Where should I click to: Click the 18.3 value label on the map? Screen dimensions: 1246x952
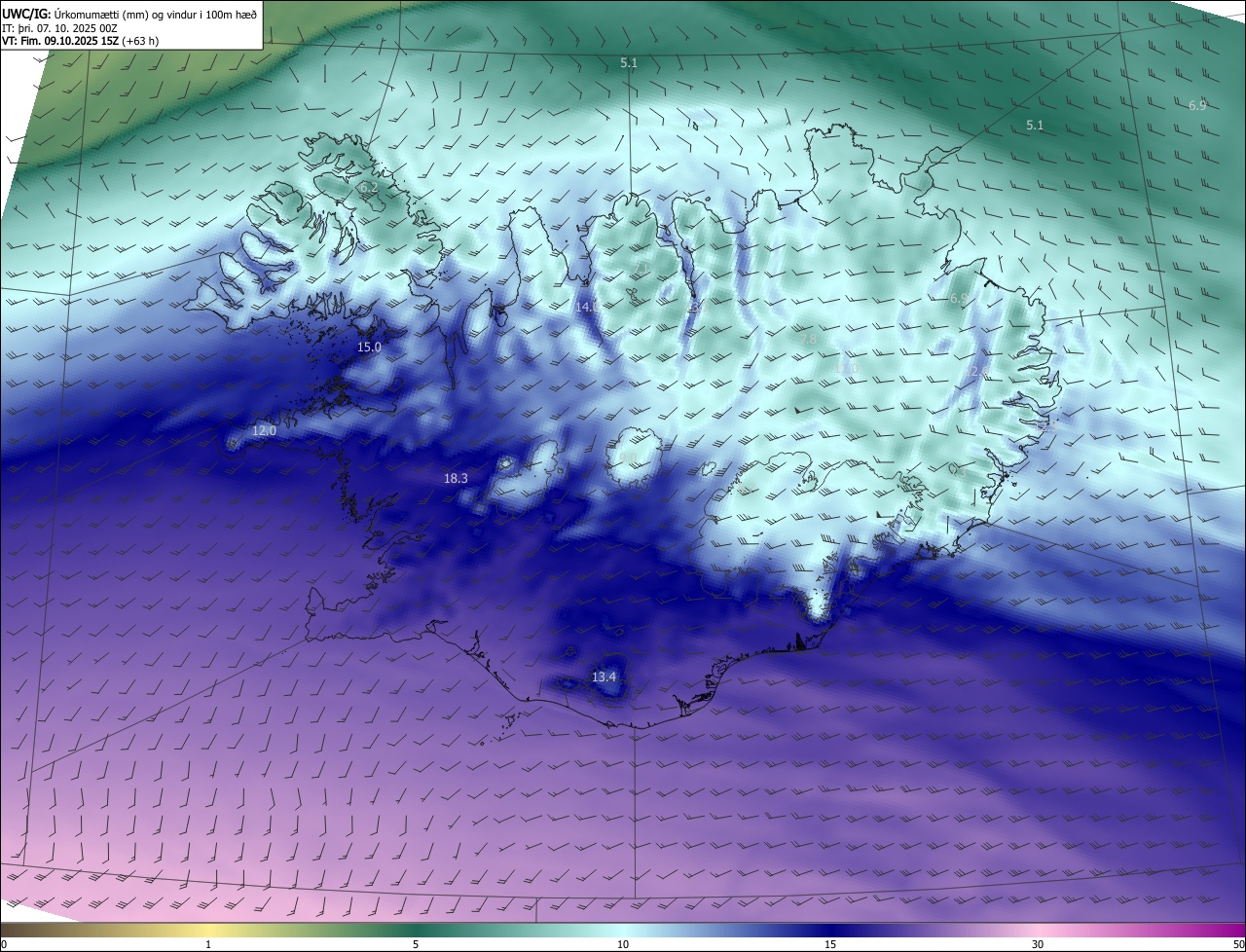click(456, 478)
